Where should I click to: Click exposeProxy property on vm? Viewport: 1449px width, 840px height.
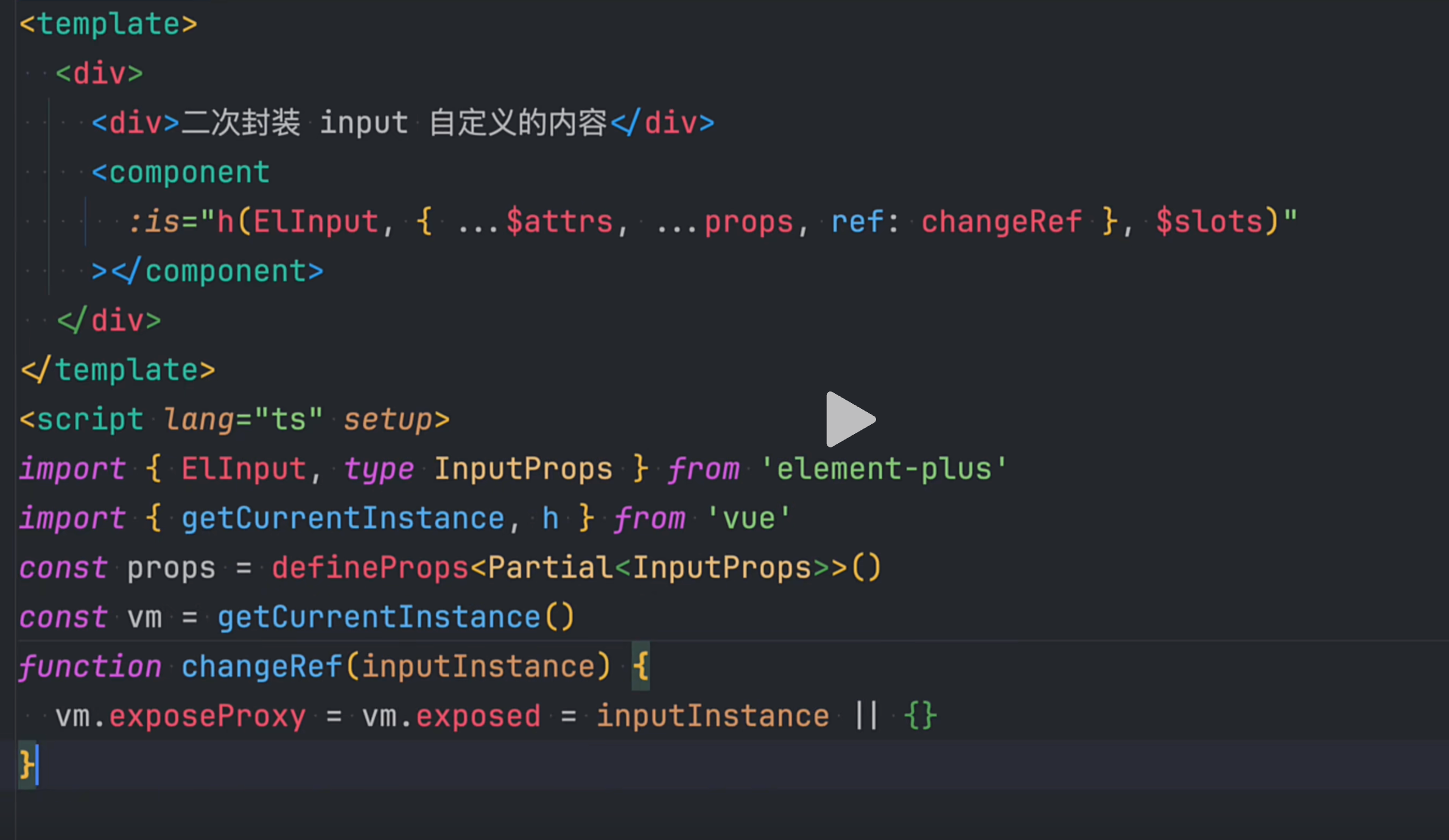[x=207, y=716]
